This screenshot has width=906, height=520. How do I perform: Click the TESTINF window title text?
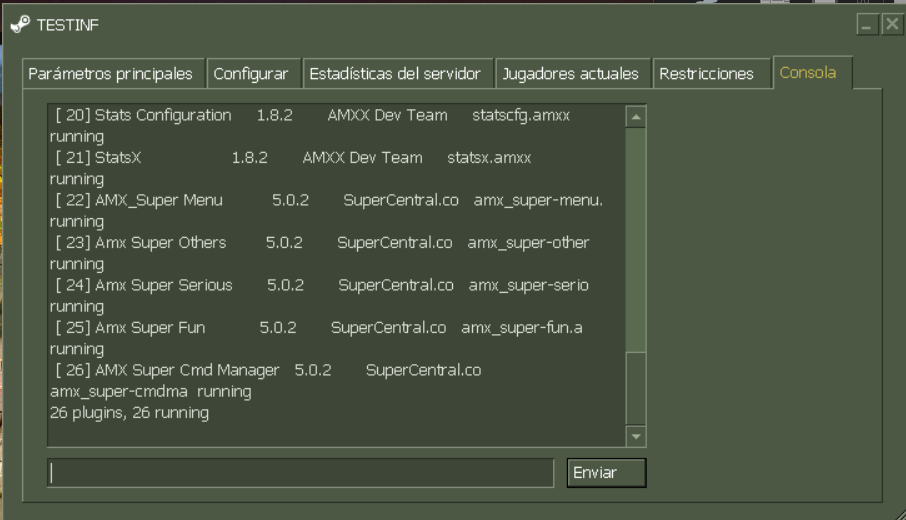(68, 25)
